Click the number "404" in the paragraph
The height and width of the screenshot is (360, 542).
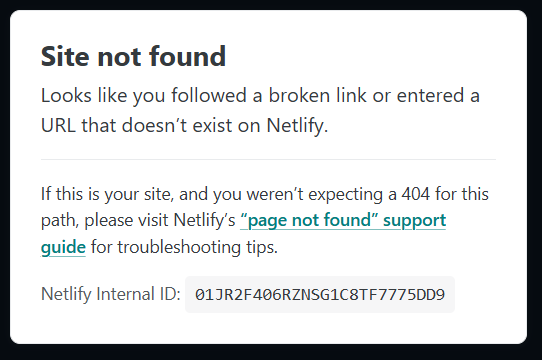[x=415, y=194]
